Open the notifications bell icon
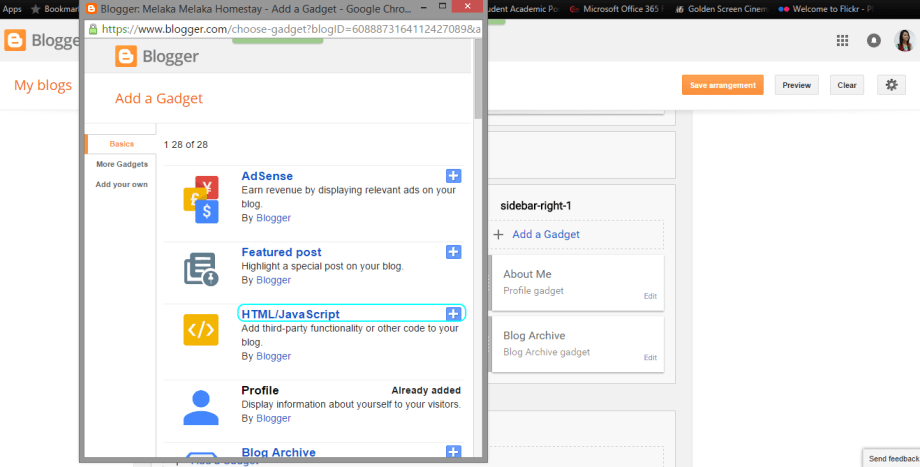 coord(874,40)
